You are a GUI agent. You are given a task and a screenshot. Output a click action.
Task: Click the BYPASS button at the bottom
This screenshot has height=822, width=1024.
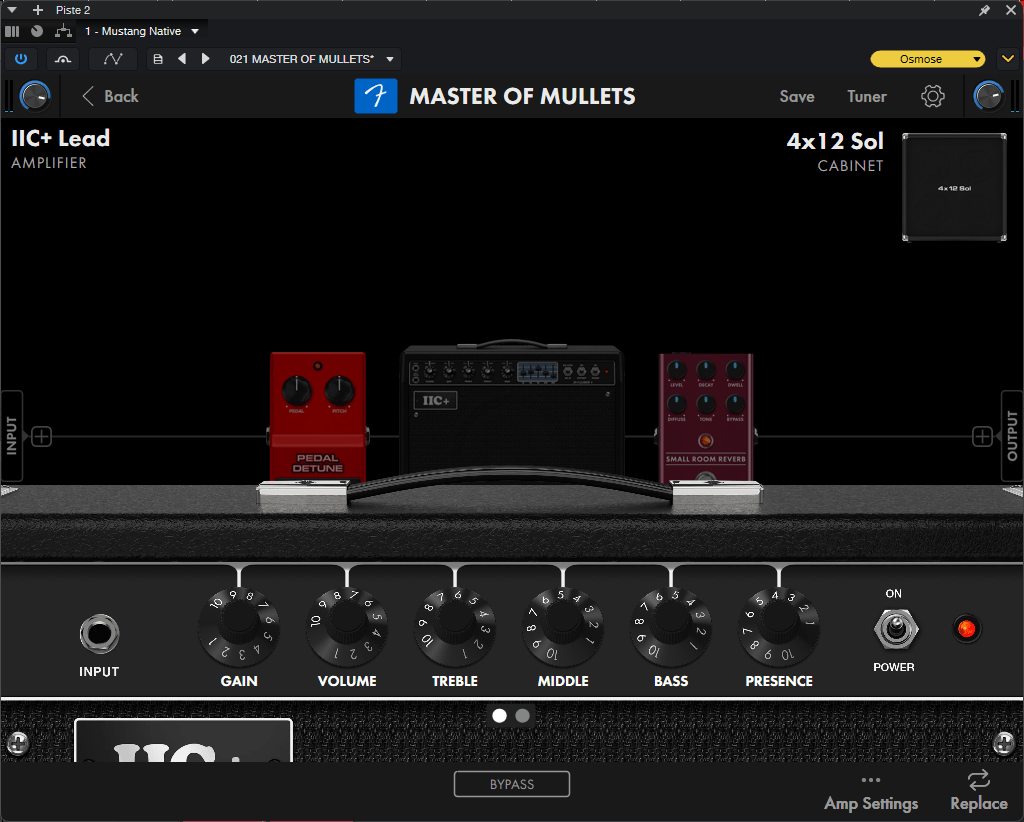click(x=511, y=784)
